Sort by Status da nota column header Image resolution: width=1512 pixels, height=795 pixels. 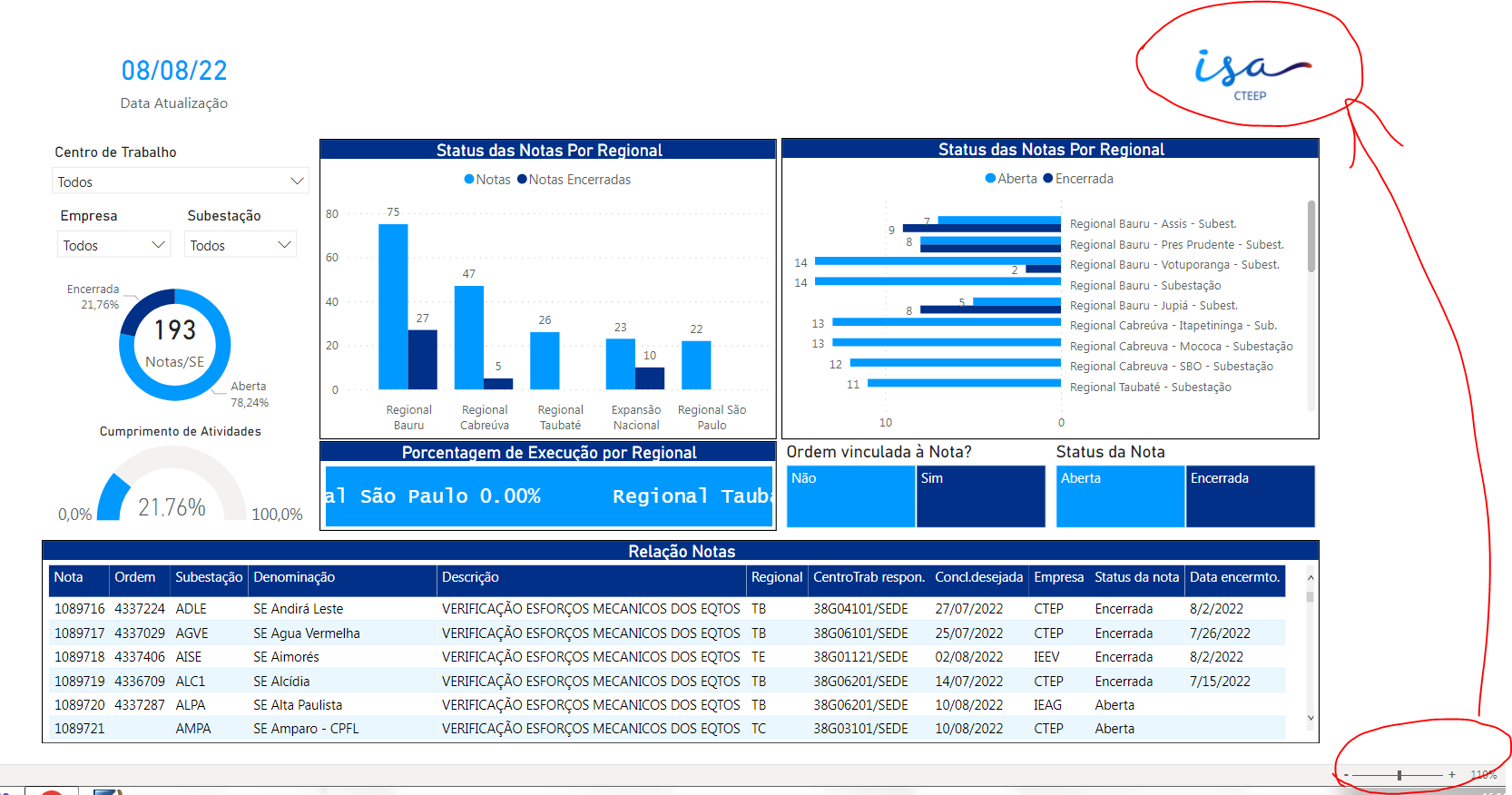coord(1136,577)
